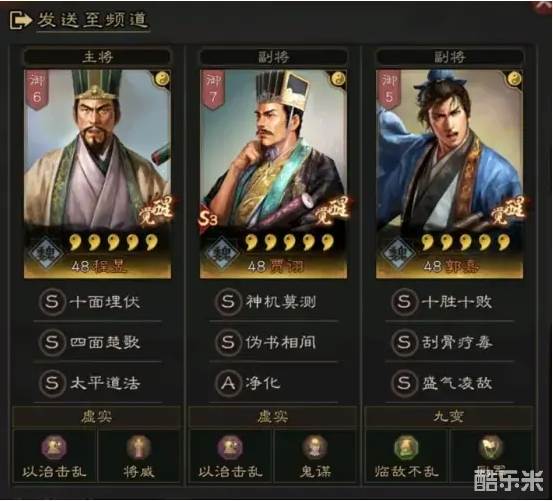Viewport: 553px width, 501px height.
Task: Click the 魏 faction emblem on 程昱 card
Action: pyautogui.click(x=46, y=254)
